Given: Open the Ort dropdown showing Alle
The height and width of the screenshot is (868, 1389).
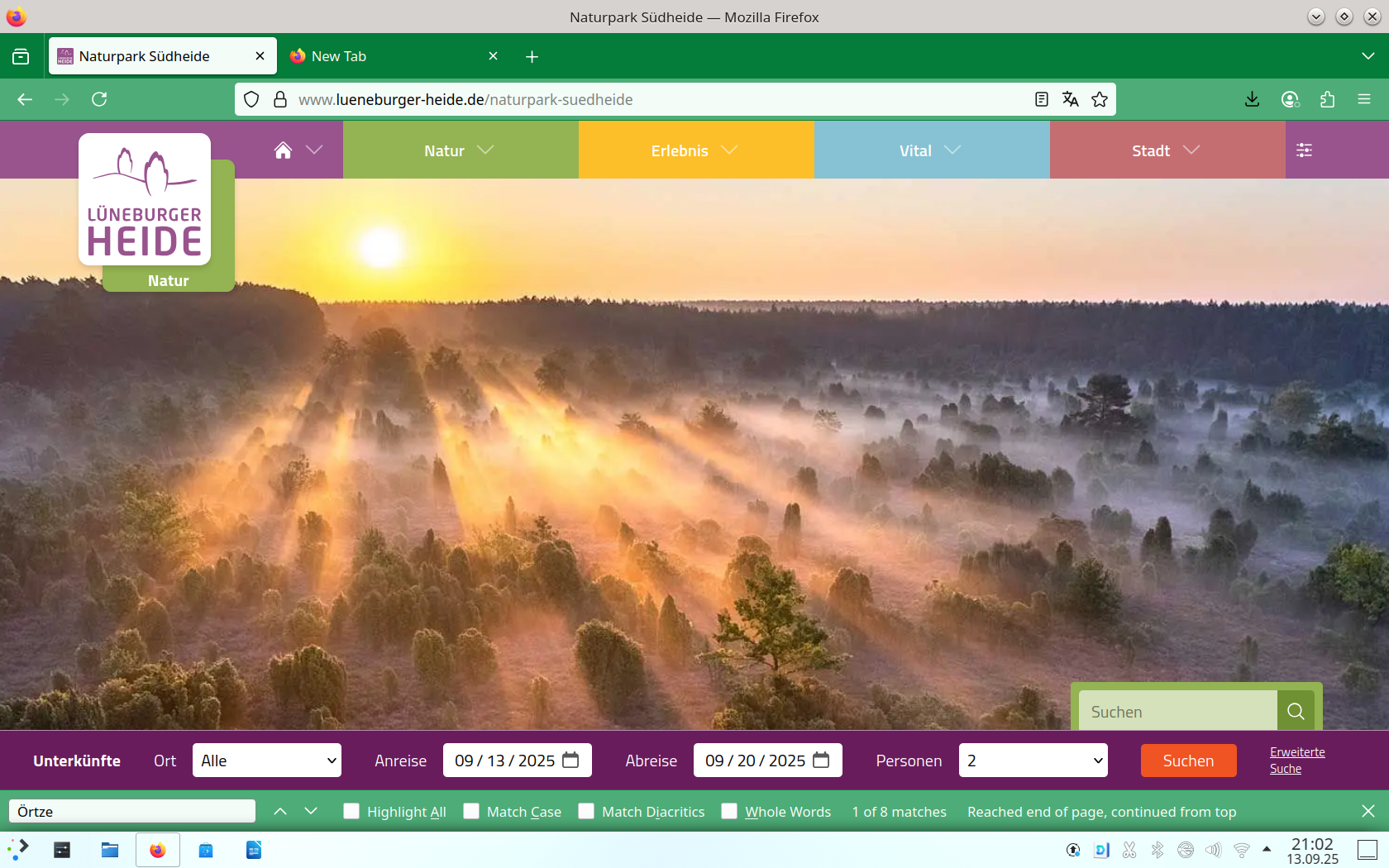Looking at the screenshot, I should tap(267, 761).
